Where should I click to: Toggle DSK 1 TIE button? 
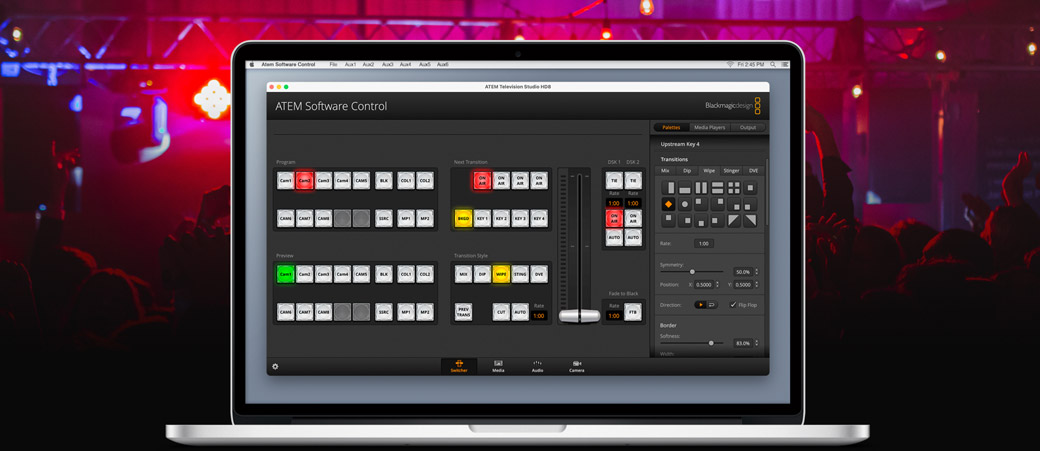(x=614, y=181)
